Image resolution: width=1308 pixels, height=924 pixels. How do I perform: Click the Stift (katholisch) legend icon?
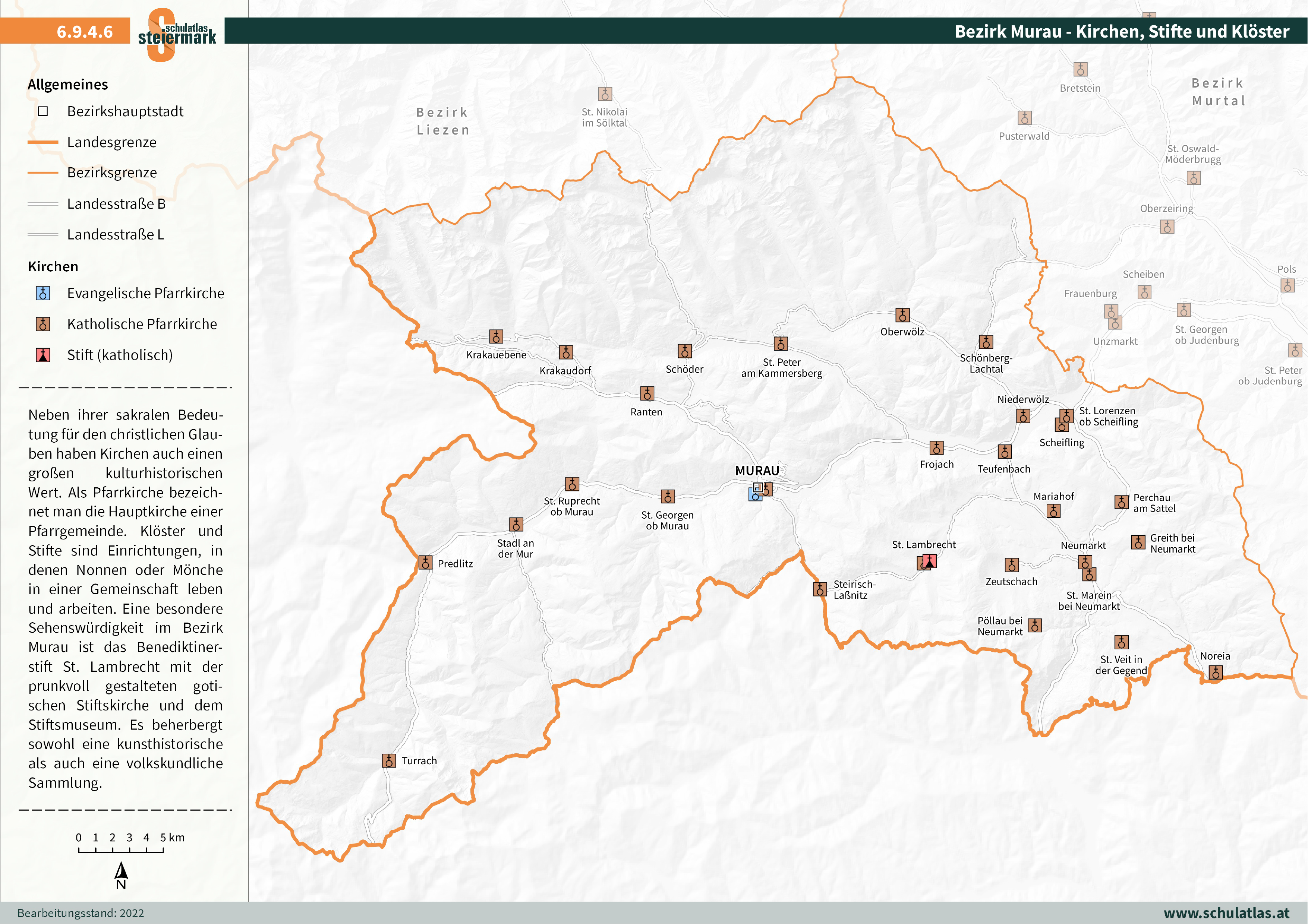tap(43, 355)
